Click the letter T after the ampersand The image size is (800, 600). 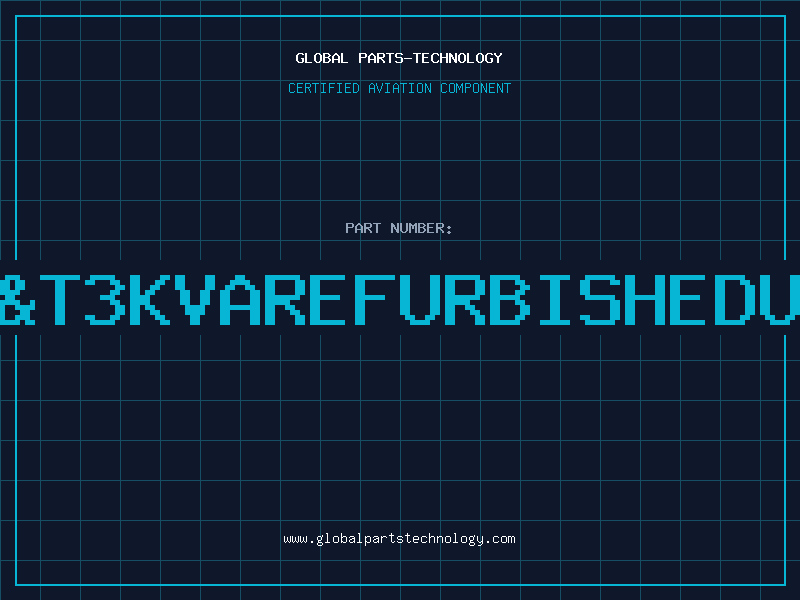[60, 300]
